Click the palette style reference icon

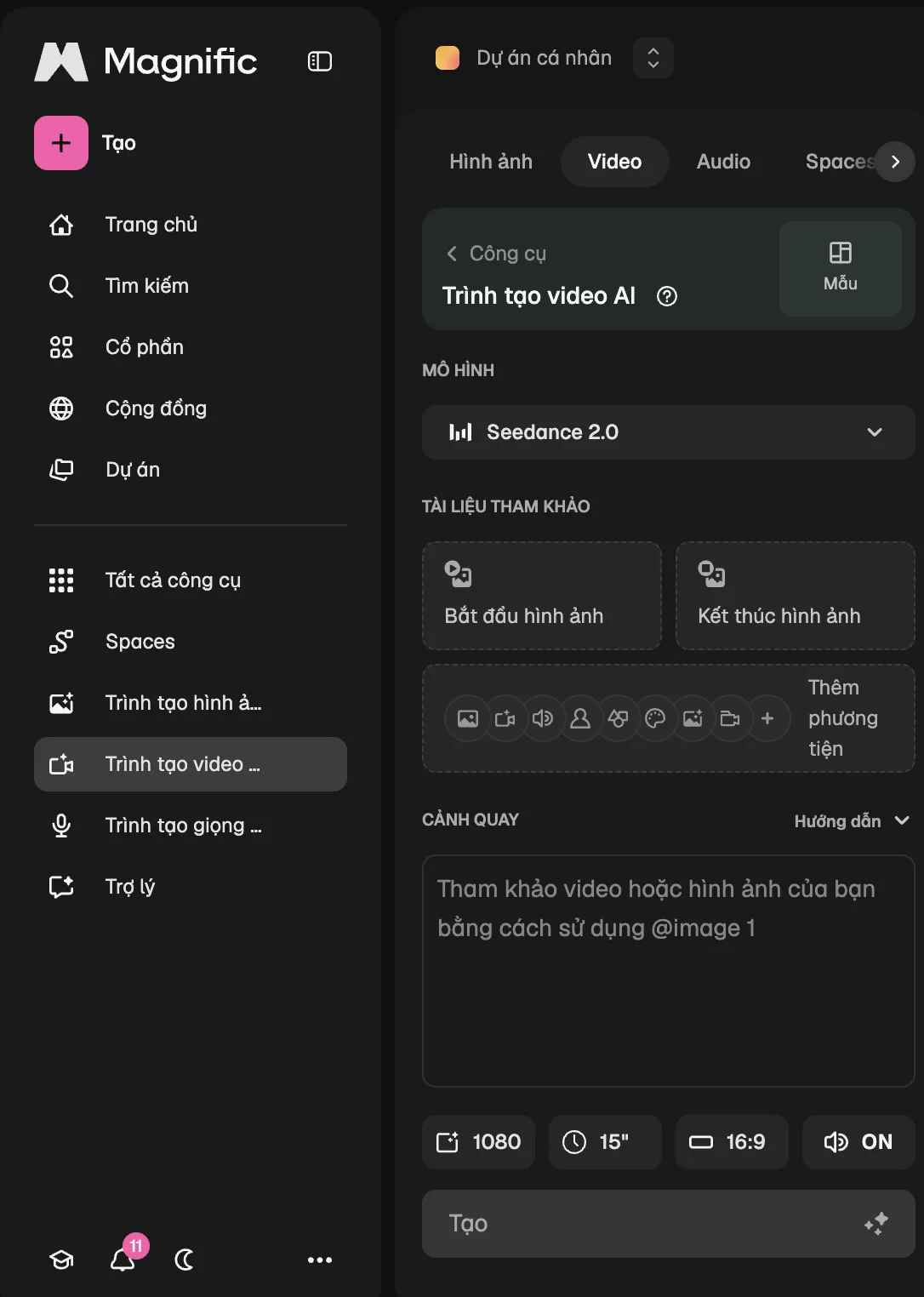coord(655,718)
